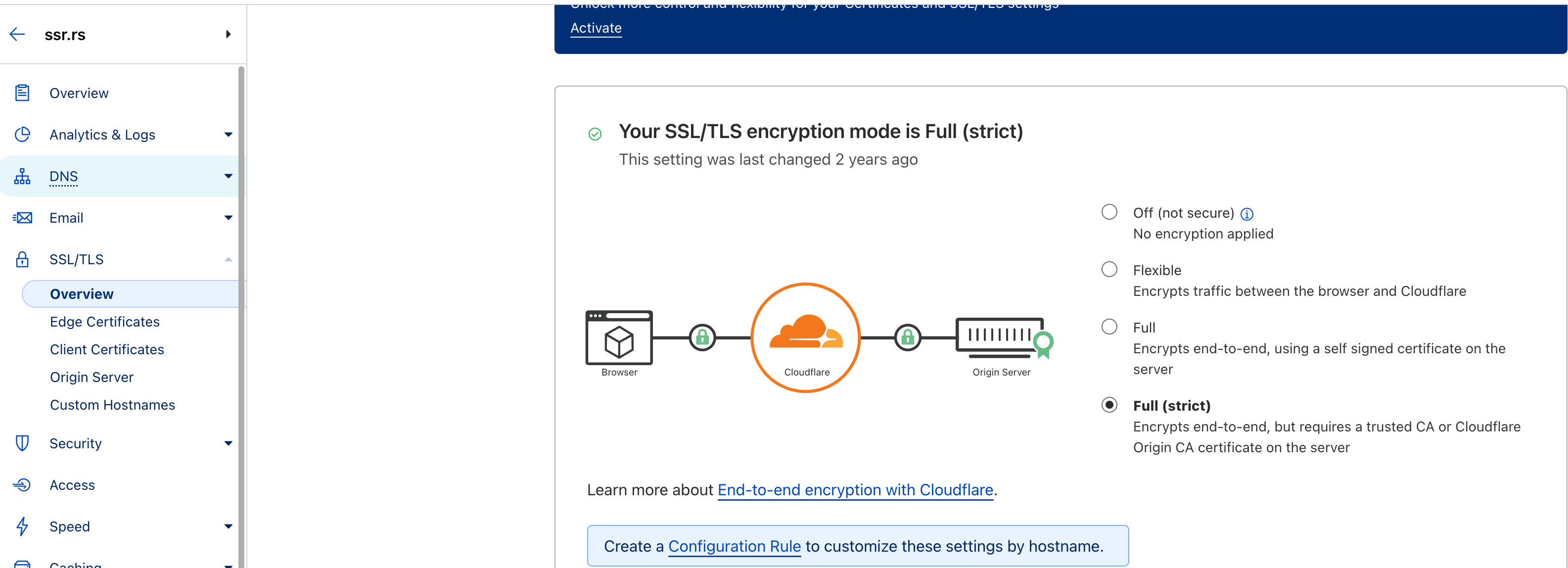
Task: Click the SSL/TLS padlock icon
Action: tap(23, 259)
